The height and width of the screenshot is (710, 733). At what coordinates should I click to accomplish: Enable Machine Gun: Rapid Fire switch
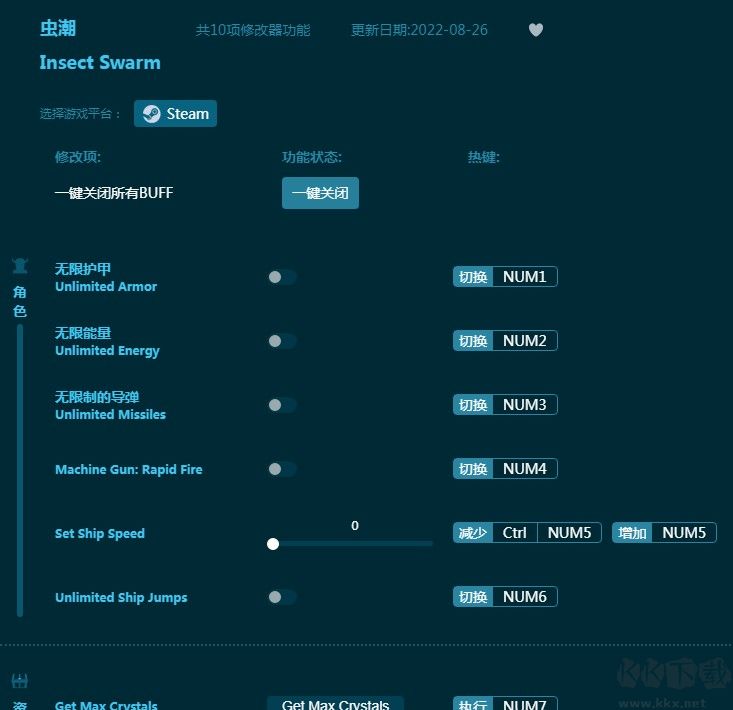(x=282, y=469)
